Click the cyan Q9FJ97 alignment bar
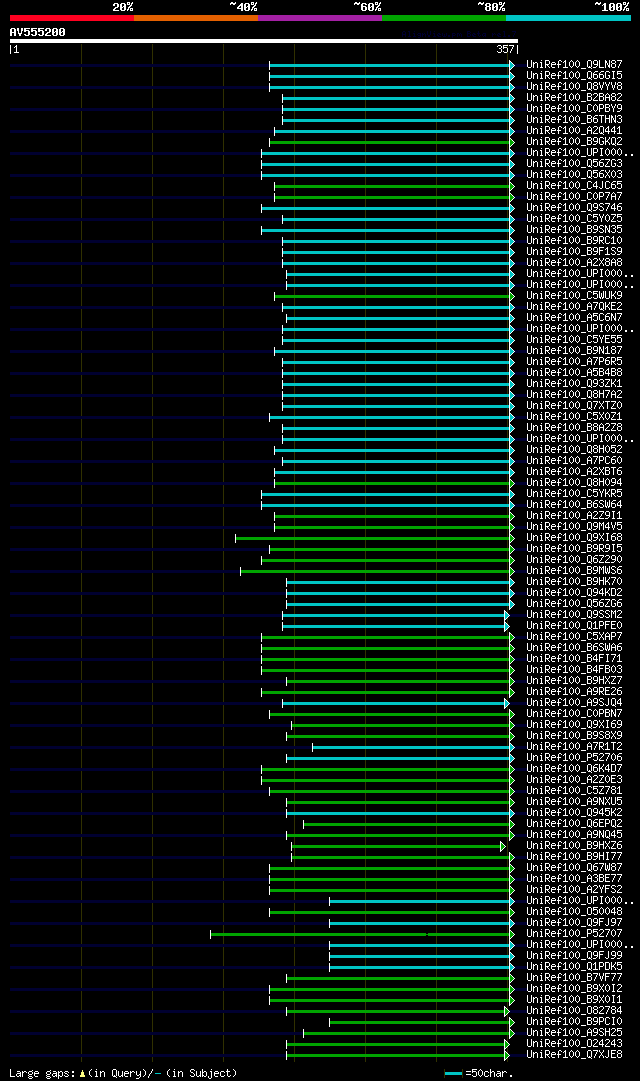This screenshot has height=1081, width=640. coord(420,924)
